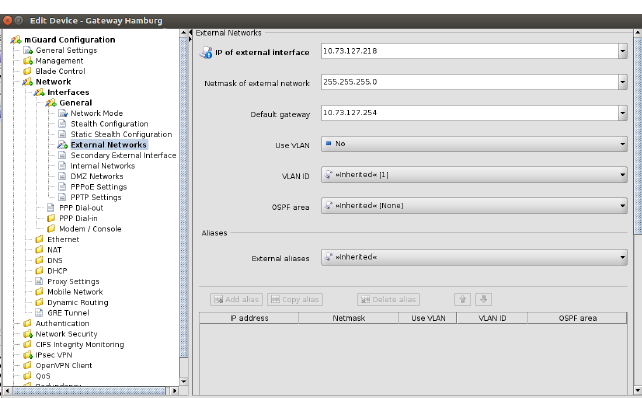The width and height of the screenshot is (642, 398).
Task: Move alias down with the arrow button
Action: tap(483, 299)
